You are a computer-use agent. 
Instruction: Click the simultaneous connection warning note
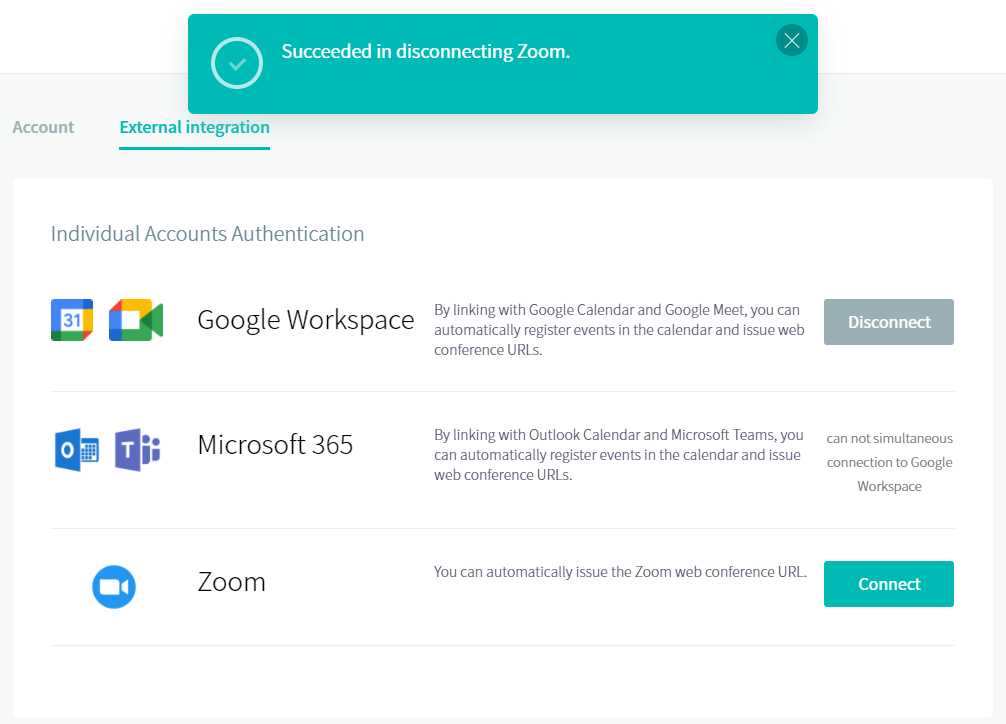pos(889,462)
